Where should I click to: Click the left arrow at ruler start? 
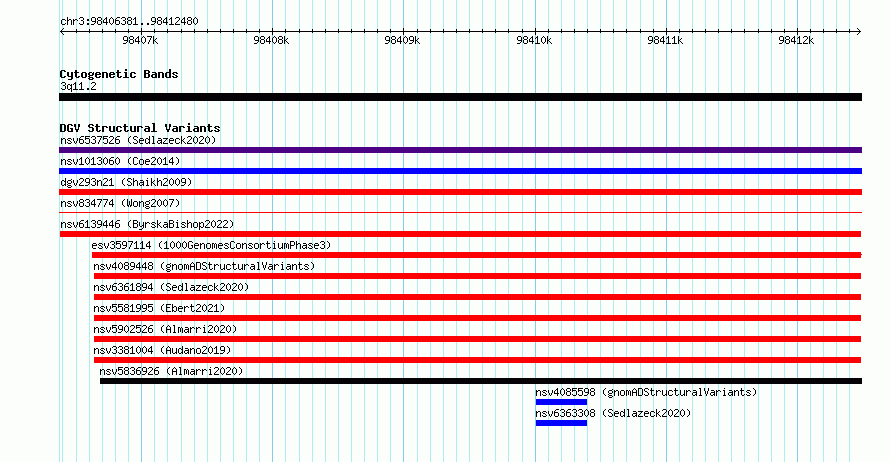(x=62, y=32)
